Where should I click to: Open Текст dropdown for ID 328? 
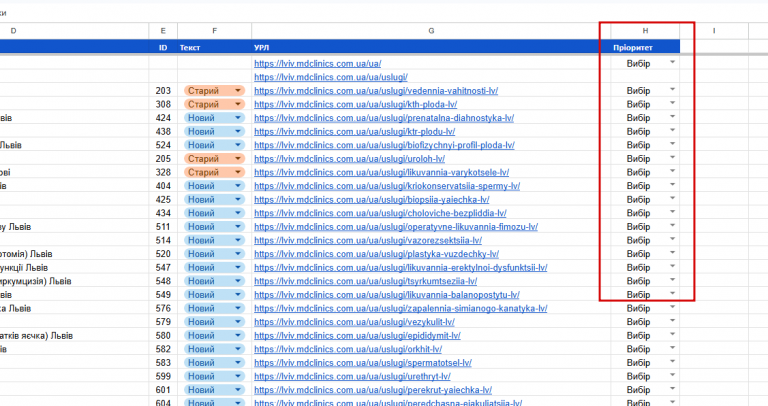tap(238, 172)
